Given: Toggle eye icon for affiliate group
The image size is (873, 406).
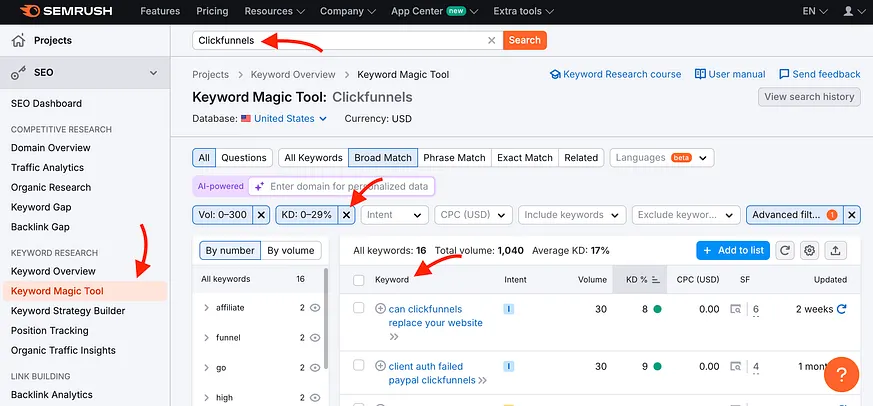Looking at the screenshot, I should 315,307.
